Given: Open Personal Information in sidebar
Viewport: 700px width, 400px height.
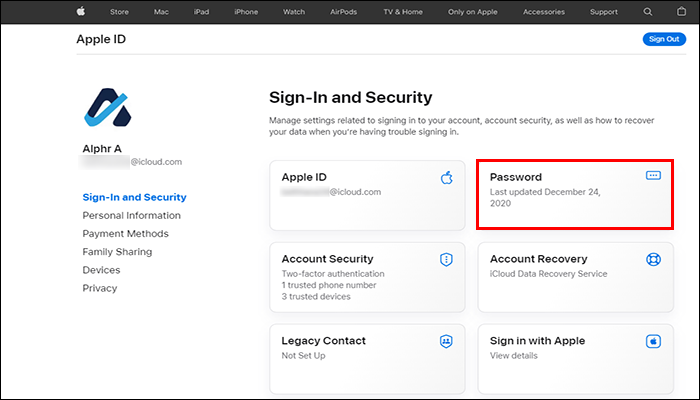Looking at the screenshot, I should coord(131,215).
